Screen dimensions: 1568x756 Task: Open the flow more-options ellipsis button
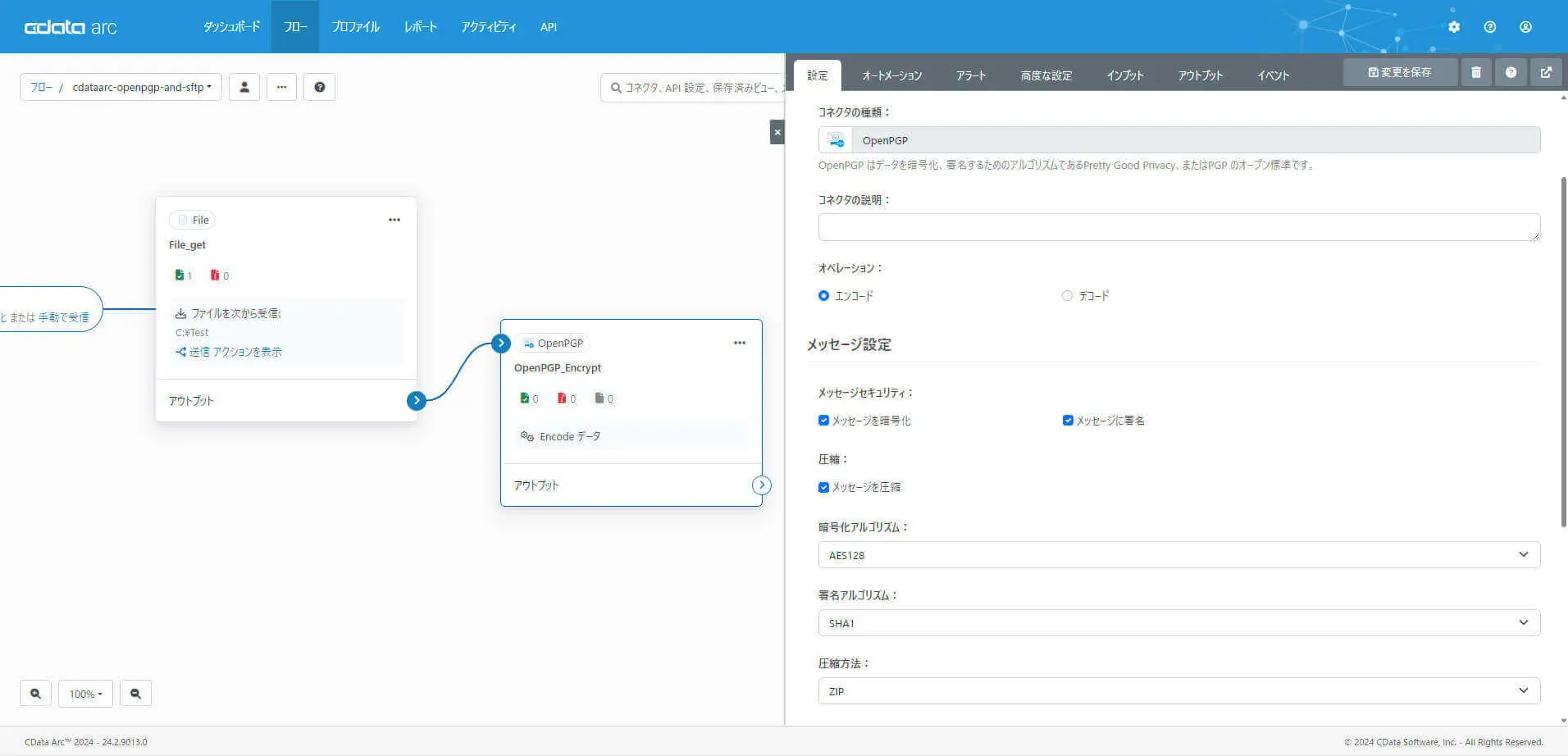coord(281,87)
